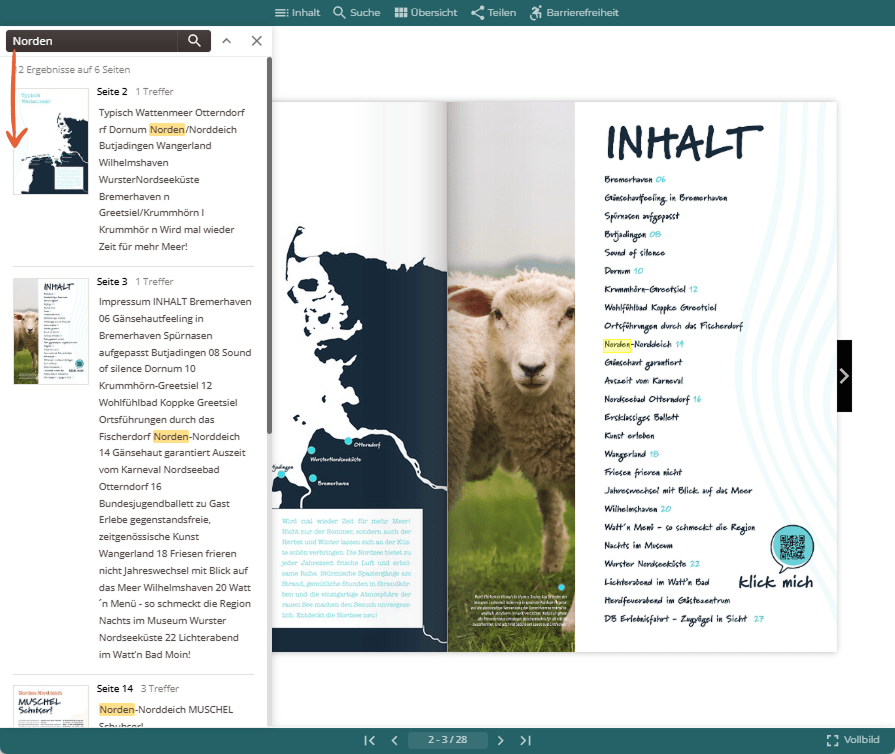The width and height of the screenshot is (895, 754).
Task: Enter Vollbild fullscreen mode
Action: point(853,740)
